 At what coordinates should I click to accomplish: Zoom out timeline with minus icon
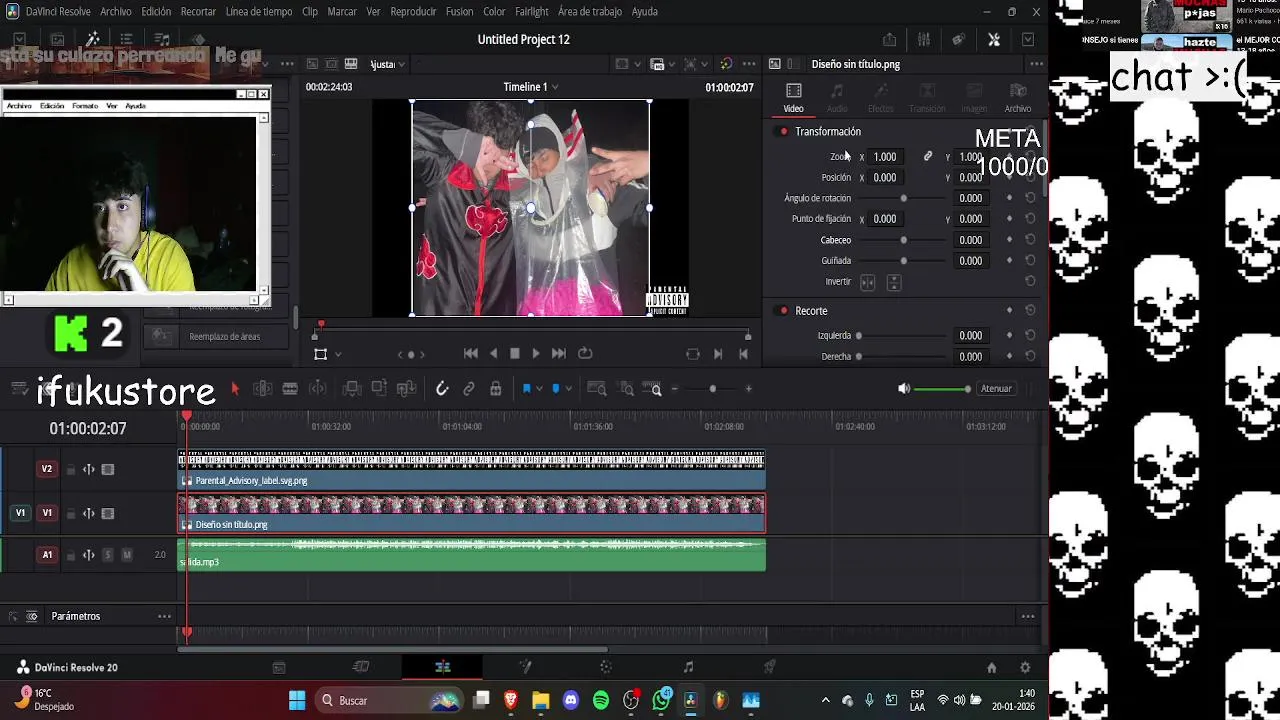point(675,389)
